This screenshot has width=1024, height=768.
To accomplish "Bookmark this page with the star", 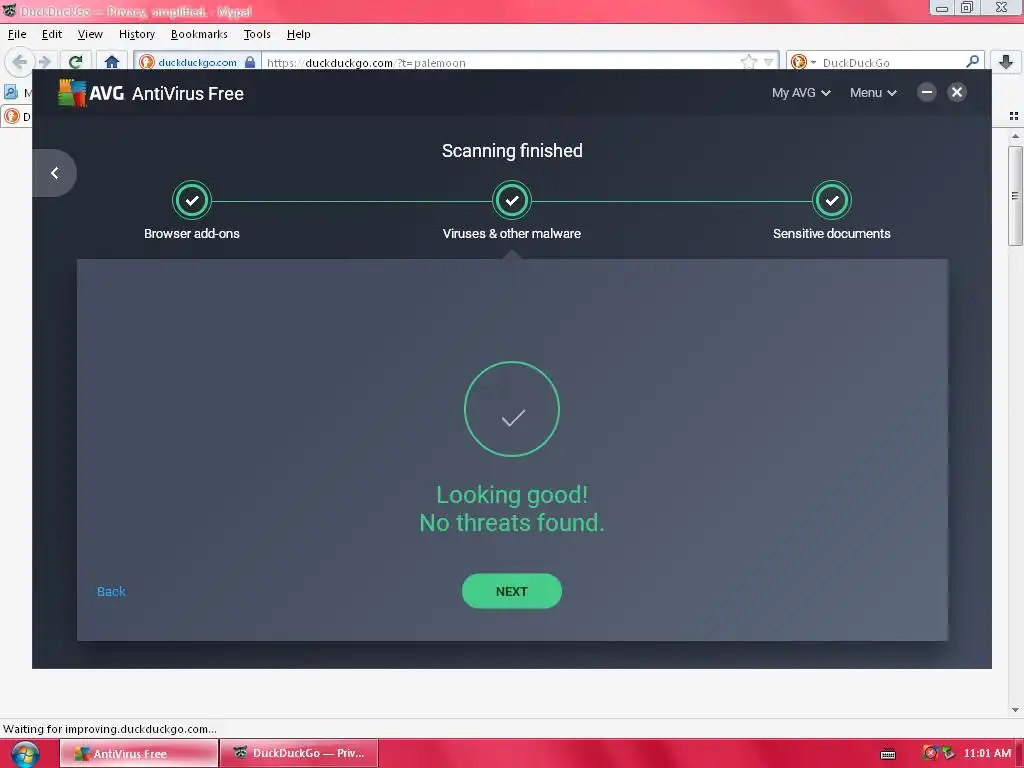I will (749, 62).
